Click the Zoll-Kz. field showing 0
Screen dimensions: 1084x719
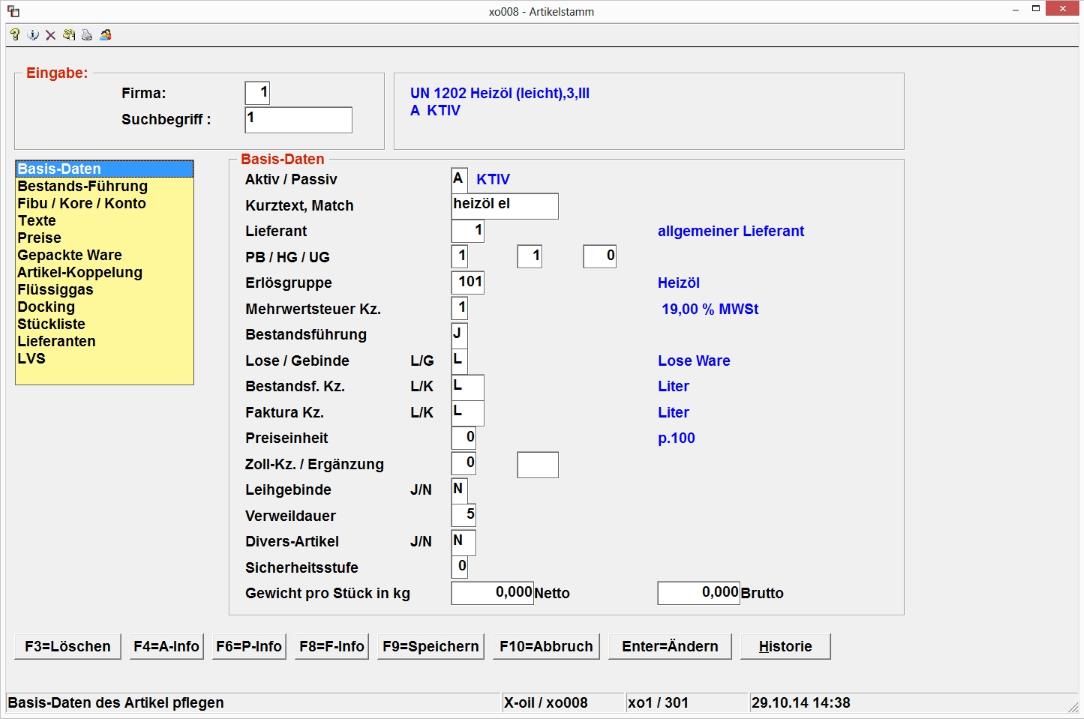click(463, 464)
